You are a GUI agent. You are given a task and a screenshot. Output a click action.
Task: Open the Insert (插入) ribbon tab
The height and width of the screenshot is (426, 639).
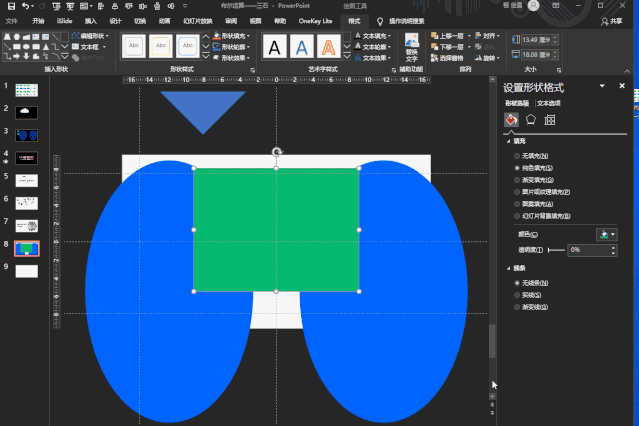(x=91, y=20)
